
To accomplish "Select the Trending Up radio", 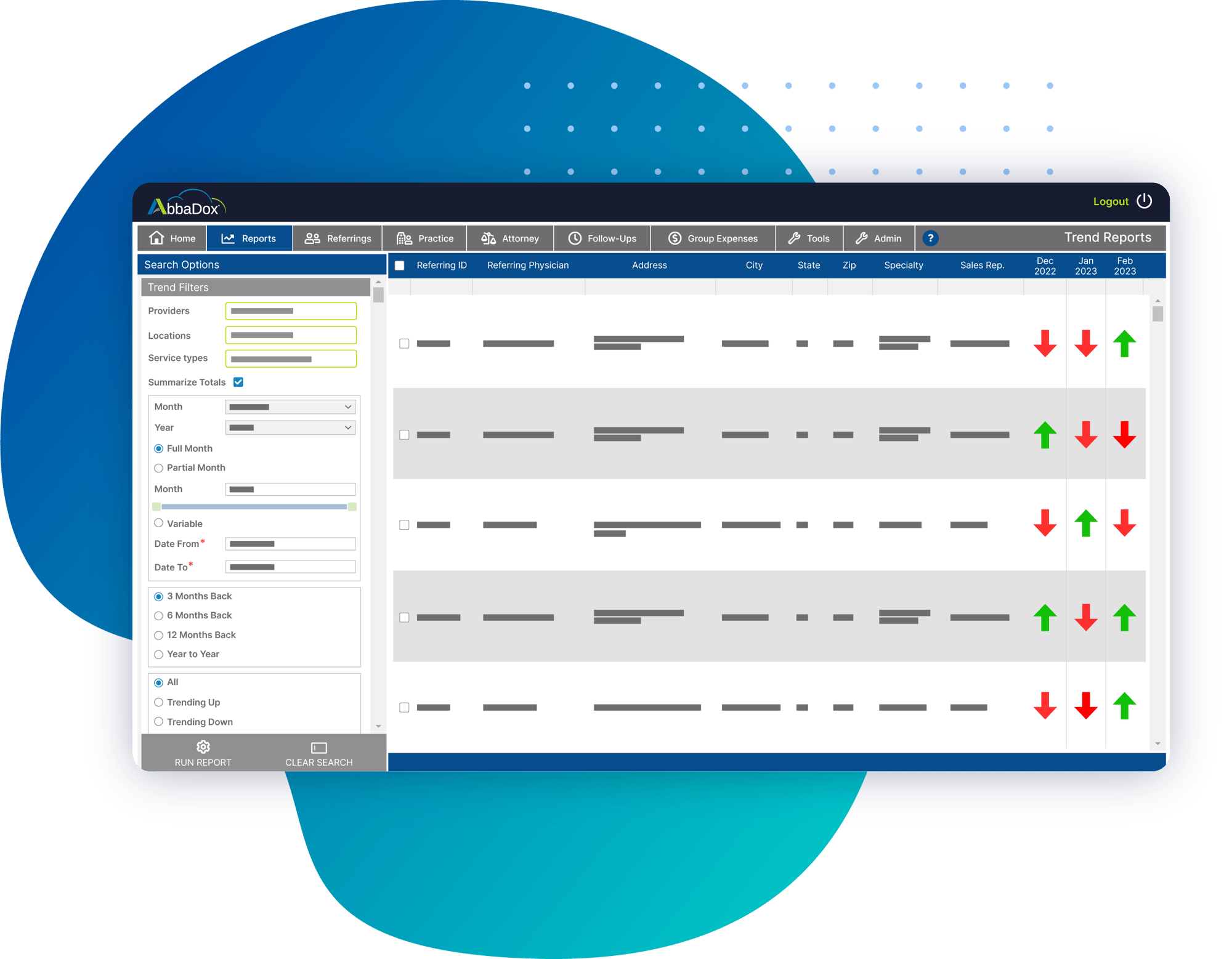I will pyautogui.click(x=158, y=702).
